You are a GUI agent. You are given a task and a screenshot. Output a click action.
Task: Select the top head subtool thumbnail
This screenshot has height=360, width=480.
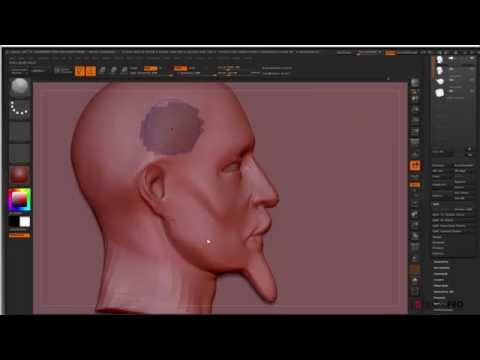point(440,60)
